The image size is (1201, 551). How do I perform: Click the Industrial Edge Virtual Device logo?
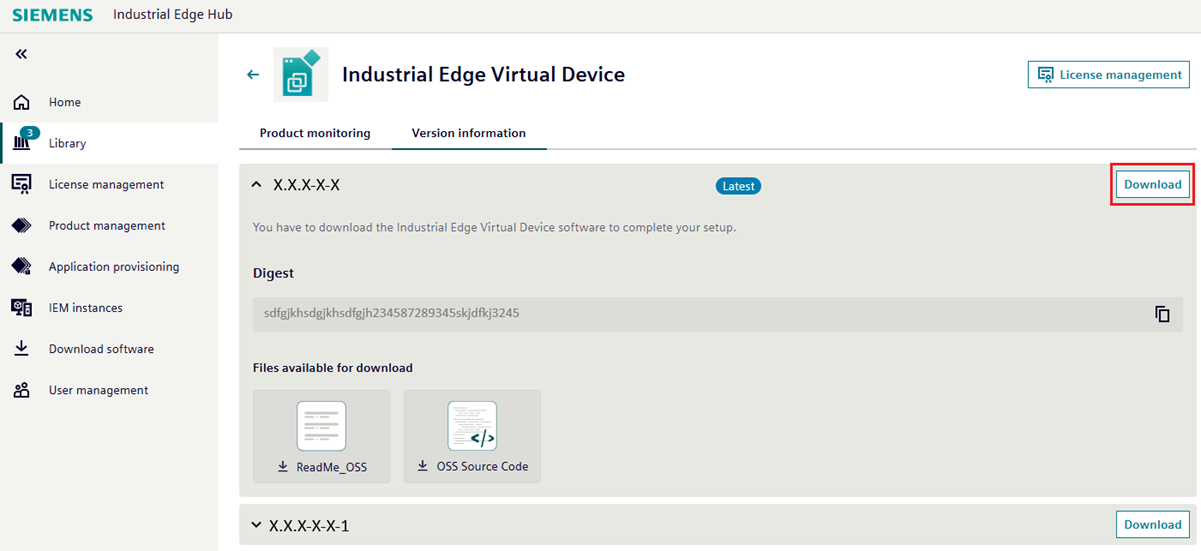coord(300,74)
